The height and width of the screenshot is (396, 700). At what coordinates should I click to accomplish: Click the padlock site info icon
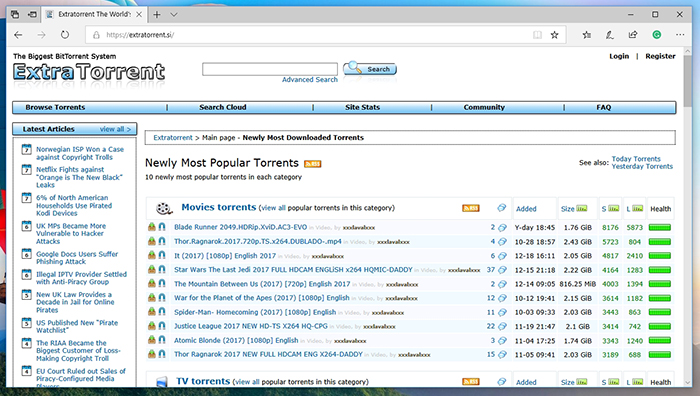[x=96, y=35]
